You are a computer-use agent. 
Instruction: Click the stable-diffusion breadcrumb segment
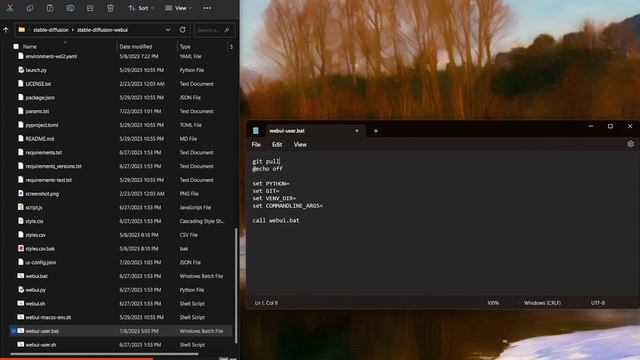(51, 30)
